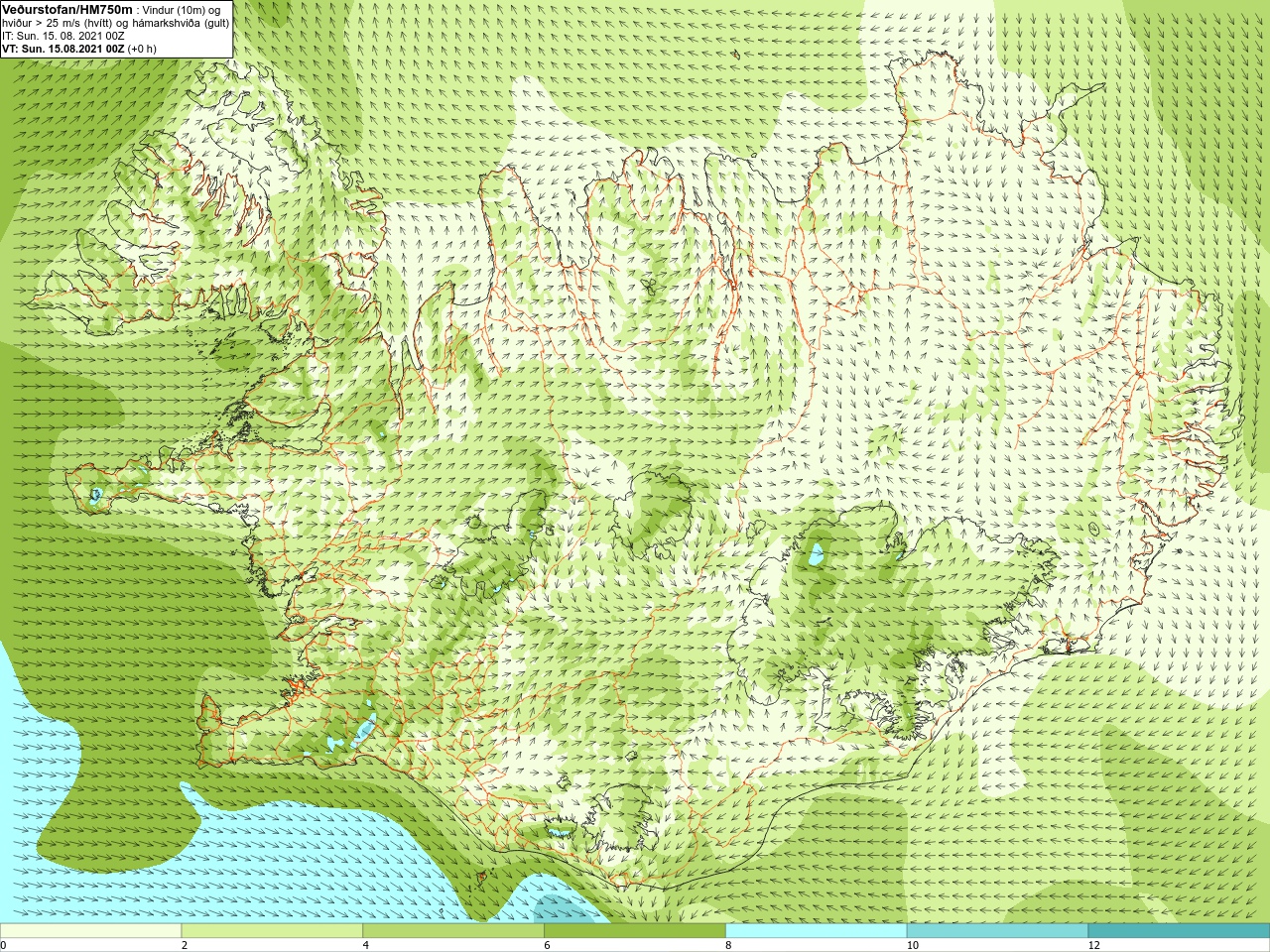This screenshot has height=952, width=1270.
Task: Click the above 12 m/s teal swatch
Action: 1179,931
